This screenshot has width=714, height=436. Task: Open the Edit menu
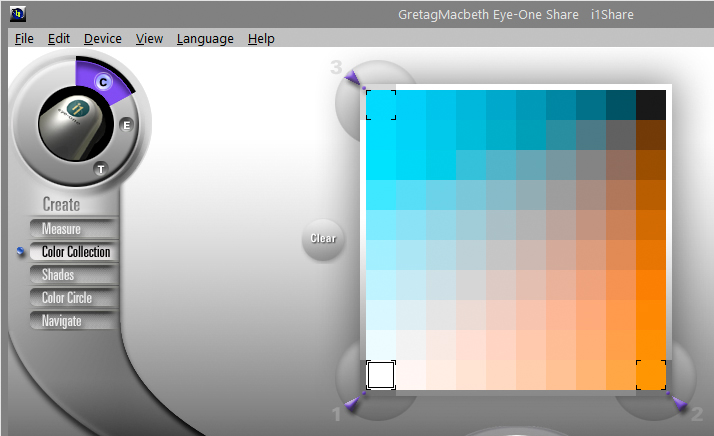point(59,39)
